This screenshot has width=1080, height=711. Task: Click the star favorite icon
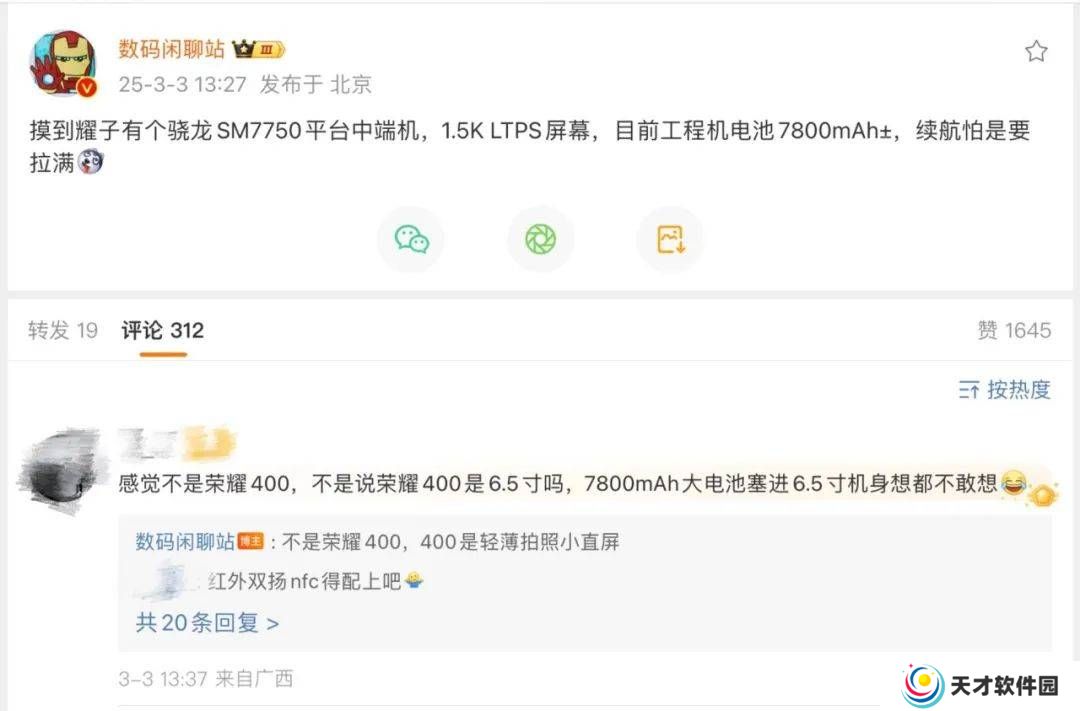pos(1036,51)
